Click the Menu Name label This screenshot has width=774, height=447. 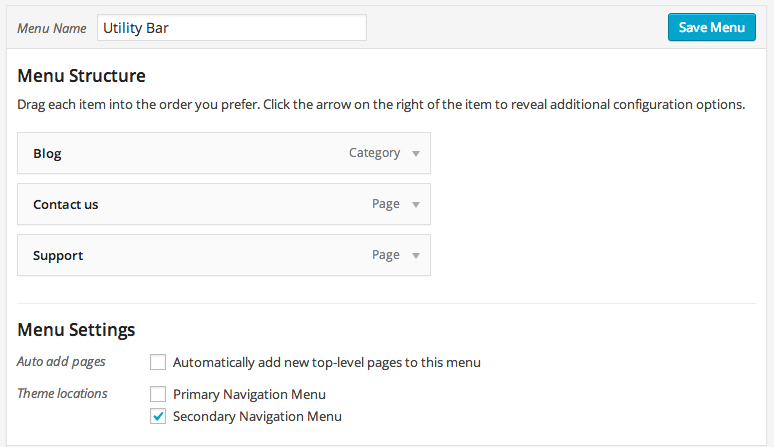click(52, 28)
